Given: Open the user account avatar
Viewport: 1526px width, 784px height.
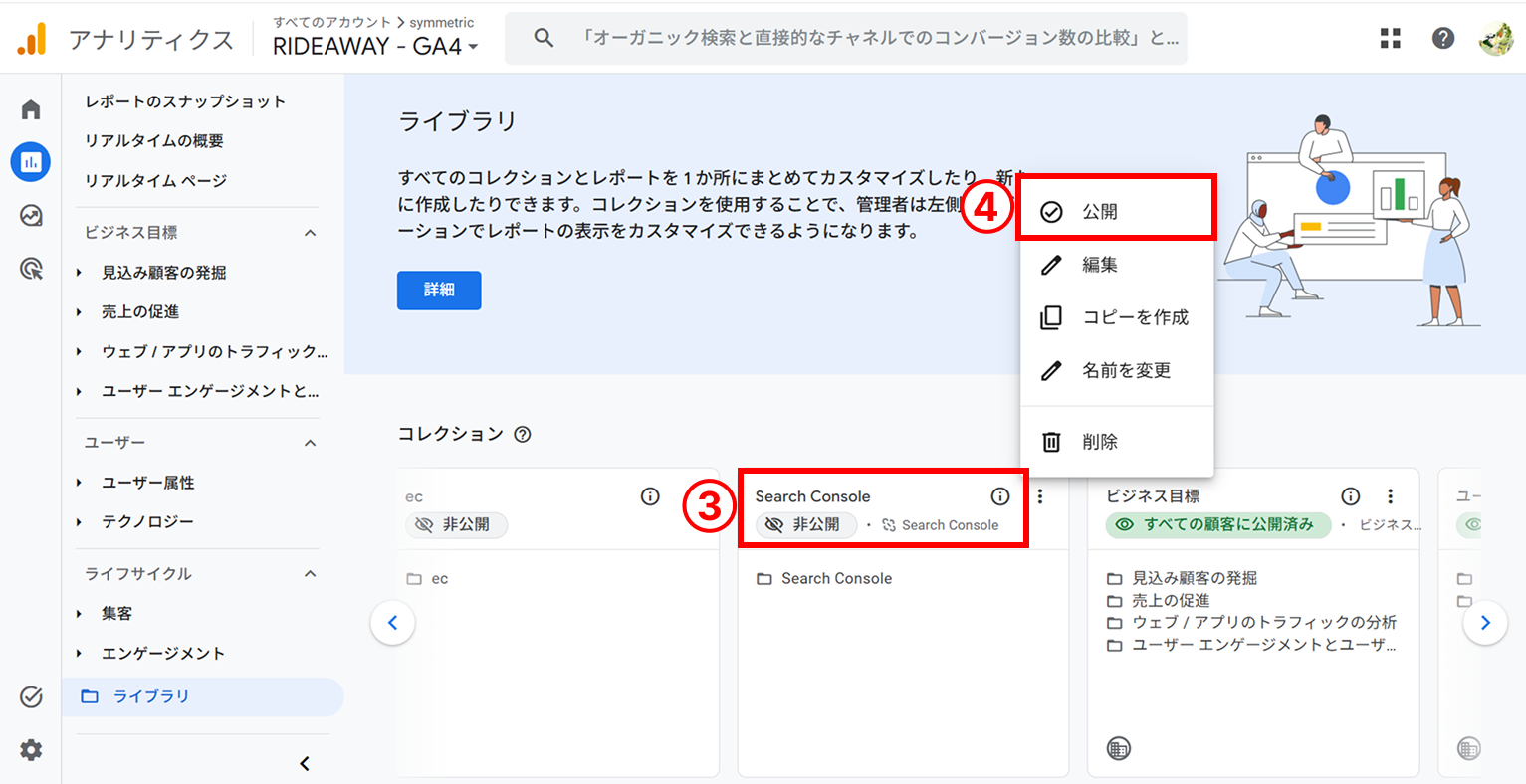Looking at the screenshot, I should point(1496,38).
